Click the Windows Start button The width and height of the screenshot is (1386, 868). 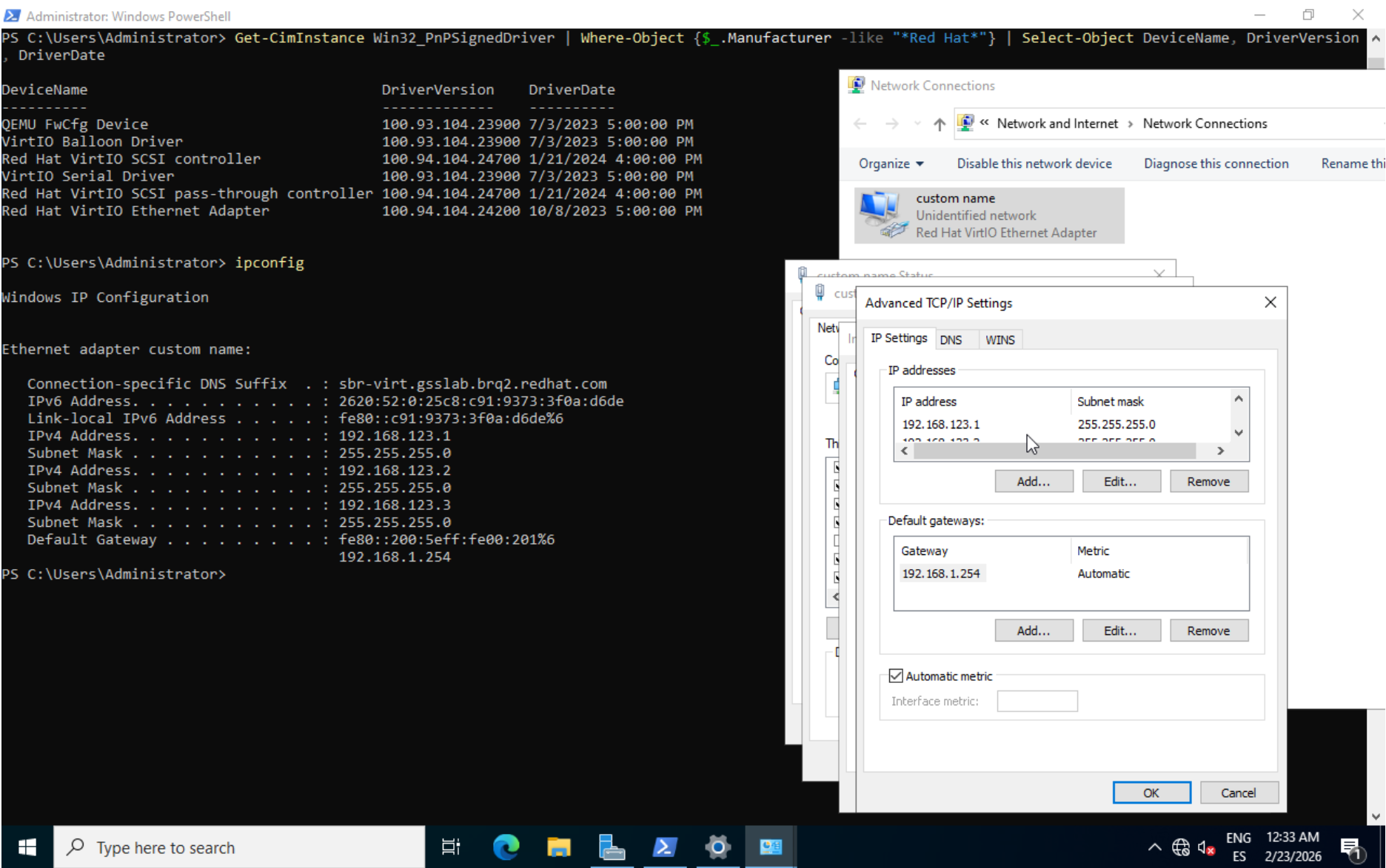pyautogui.click(x=27, y=847)
